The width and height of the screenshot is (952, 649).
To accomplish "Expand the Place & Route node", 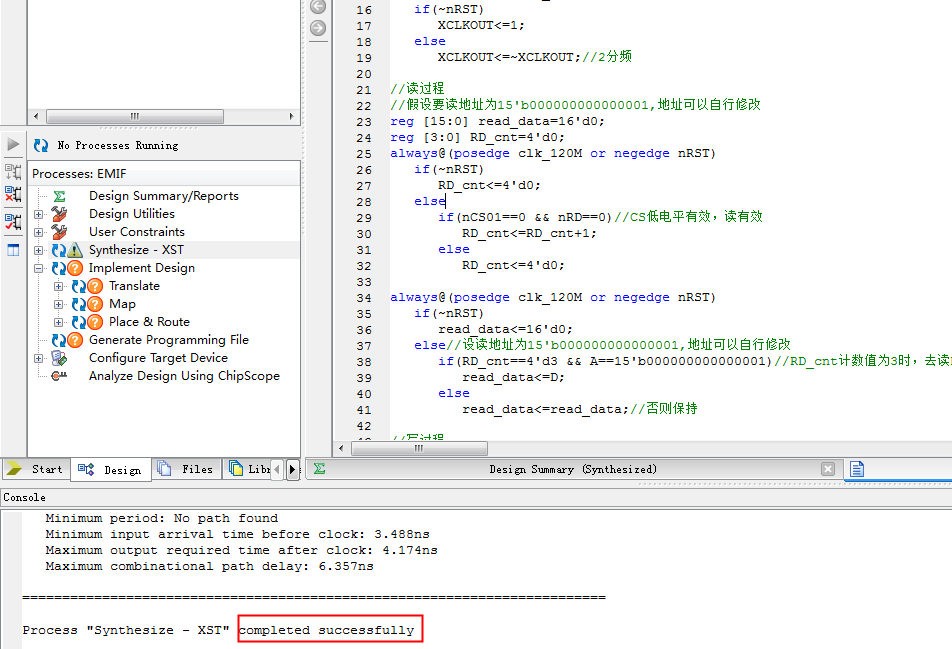I will point(59,322).
